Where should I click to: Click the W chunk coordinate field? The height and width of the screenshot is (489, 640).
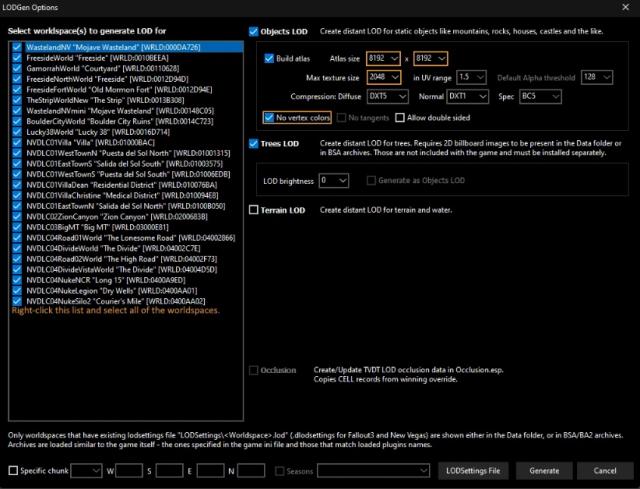129,471
